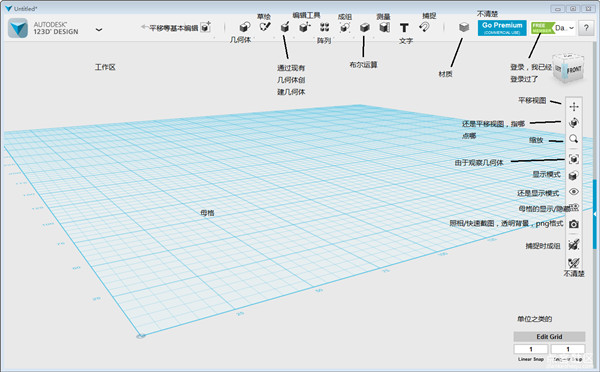
Task: Click the Fit view tool
Action: [574, 159]
